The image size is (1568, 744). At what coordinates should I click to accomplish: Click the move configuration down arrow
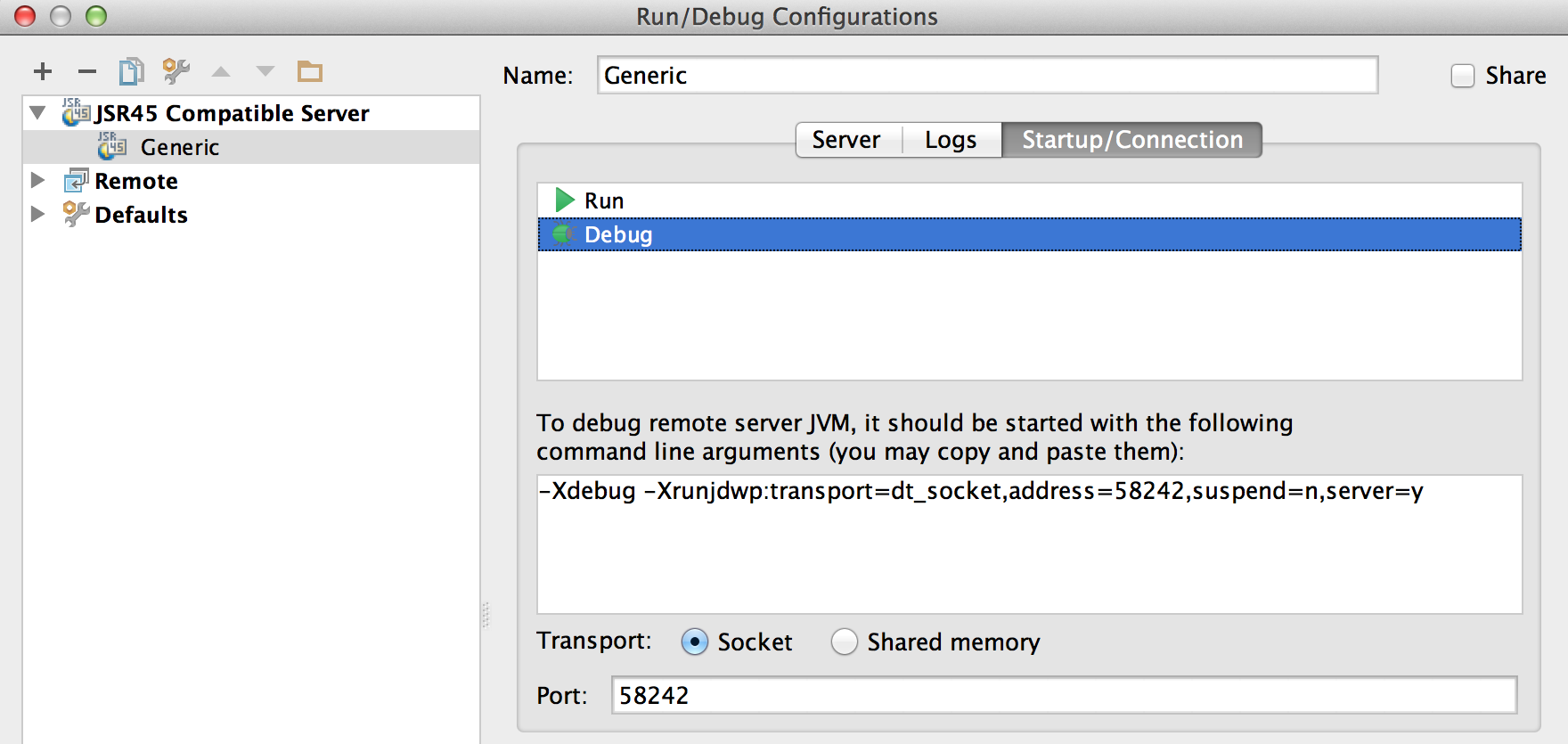[x=265, y=71]
